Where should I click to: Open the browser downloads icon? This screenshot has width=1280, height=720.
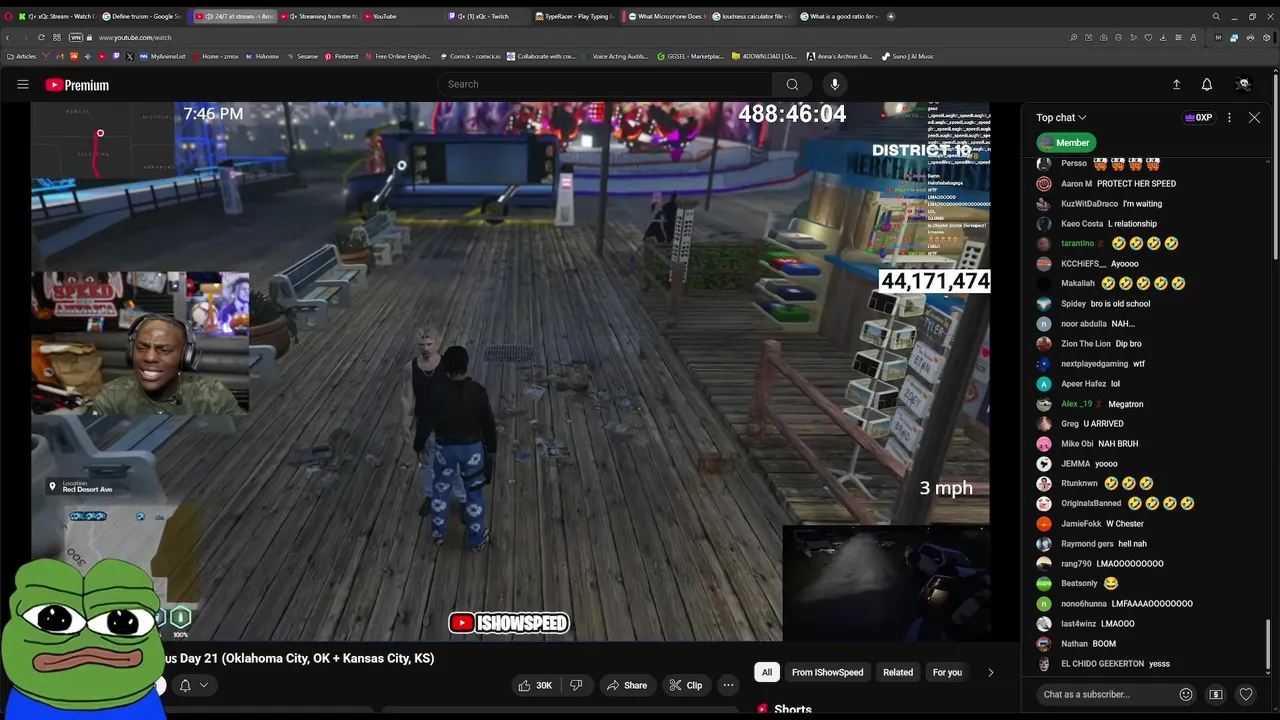pyautogui.click(x=1163, y=37)
